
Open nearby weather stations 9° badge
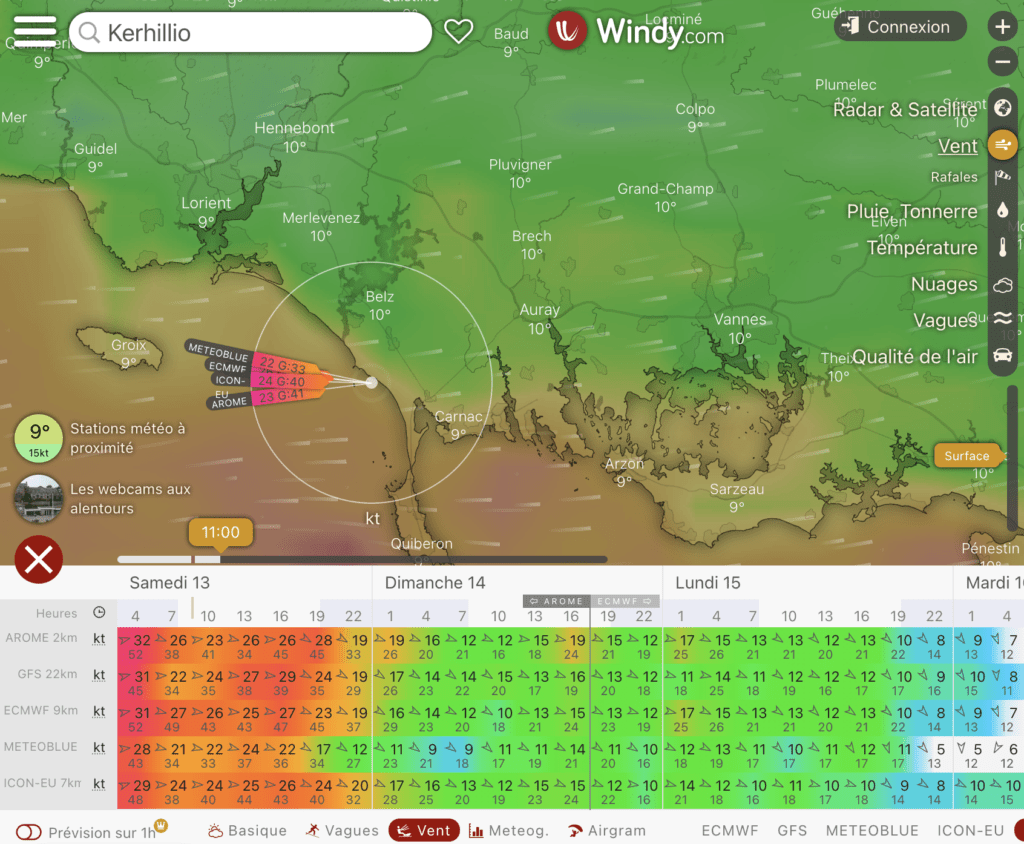pyautogui.click(x=39, y=438)
